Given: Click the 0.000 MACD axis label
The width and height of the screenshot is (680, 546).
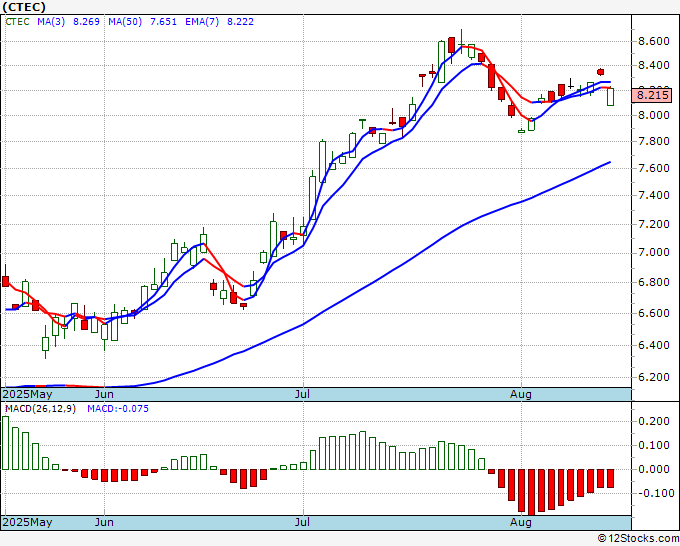Looking at the screenshot, I should [x=654, y=469].
